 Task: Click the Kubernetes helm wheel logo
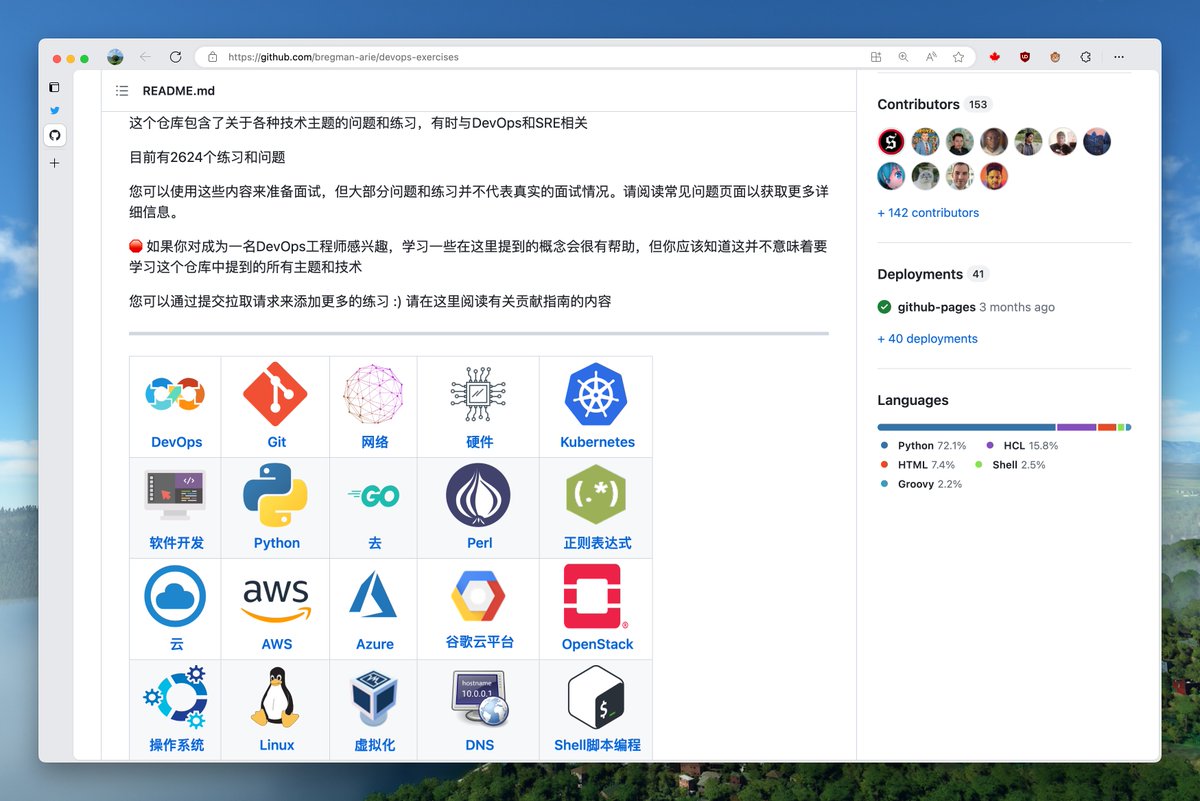point(597,394)
